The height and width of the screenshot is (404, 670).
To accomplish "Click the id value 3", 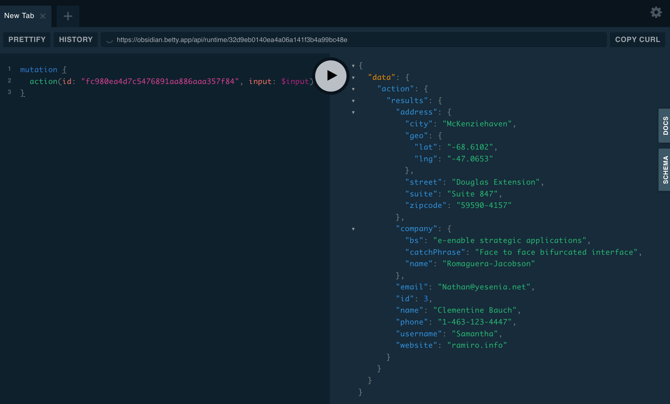I will pyautogui.click(x=426, y=298).
